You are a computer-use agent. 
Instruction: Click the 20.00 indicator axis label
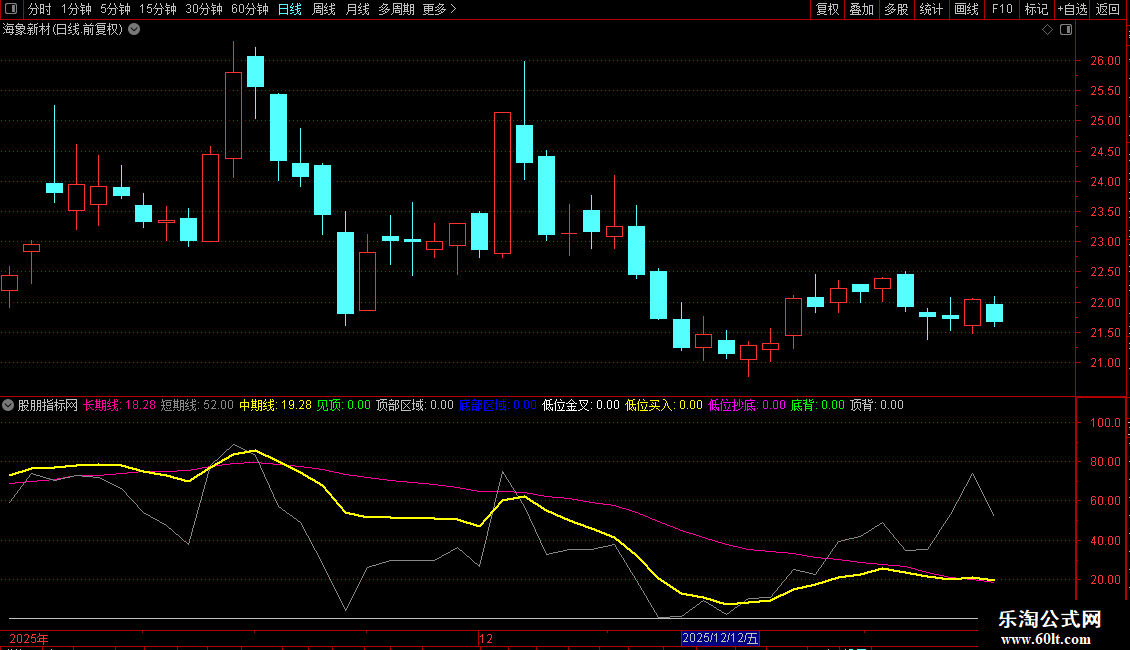(1105, 579)
